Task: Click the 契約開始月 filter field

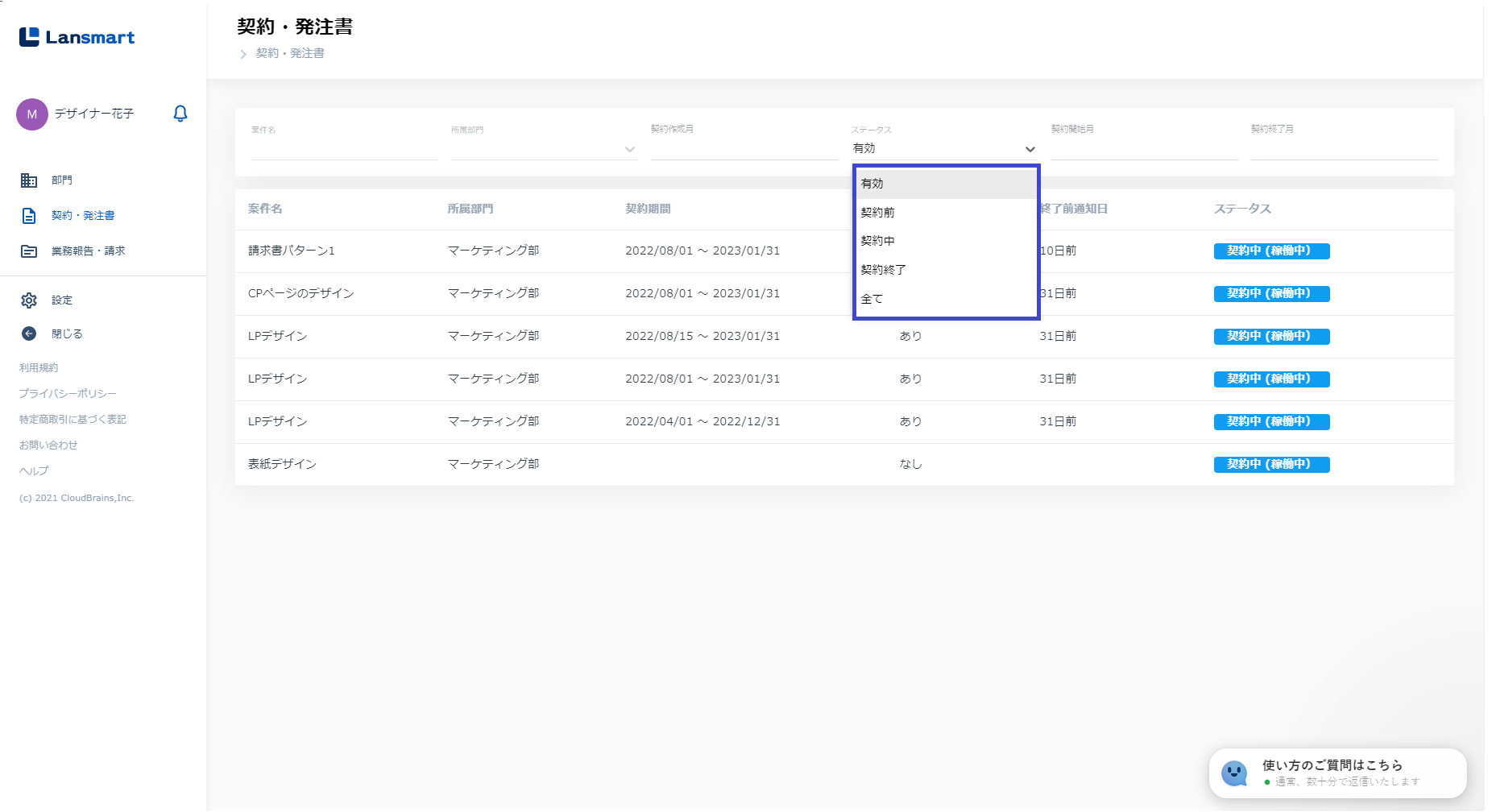Action: click(x=1144, y=149)
